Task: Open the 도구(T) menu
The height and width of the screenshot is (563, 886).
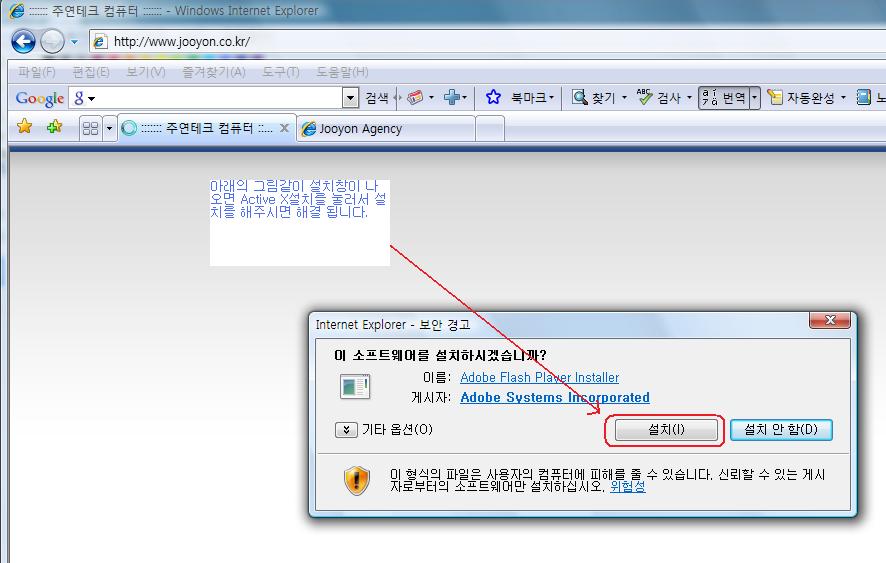Action: 281,72
